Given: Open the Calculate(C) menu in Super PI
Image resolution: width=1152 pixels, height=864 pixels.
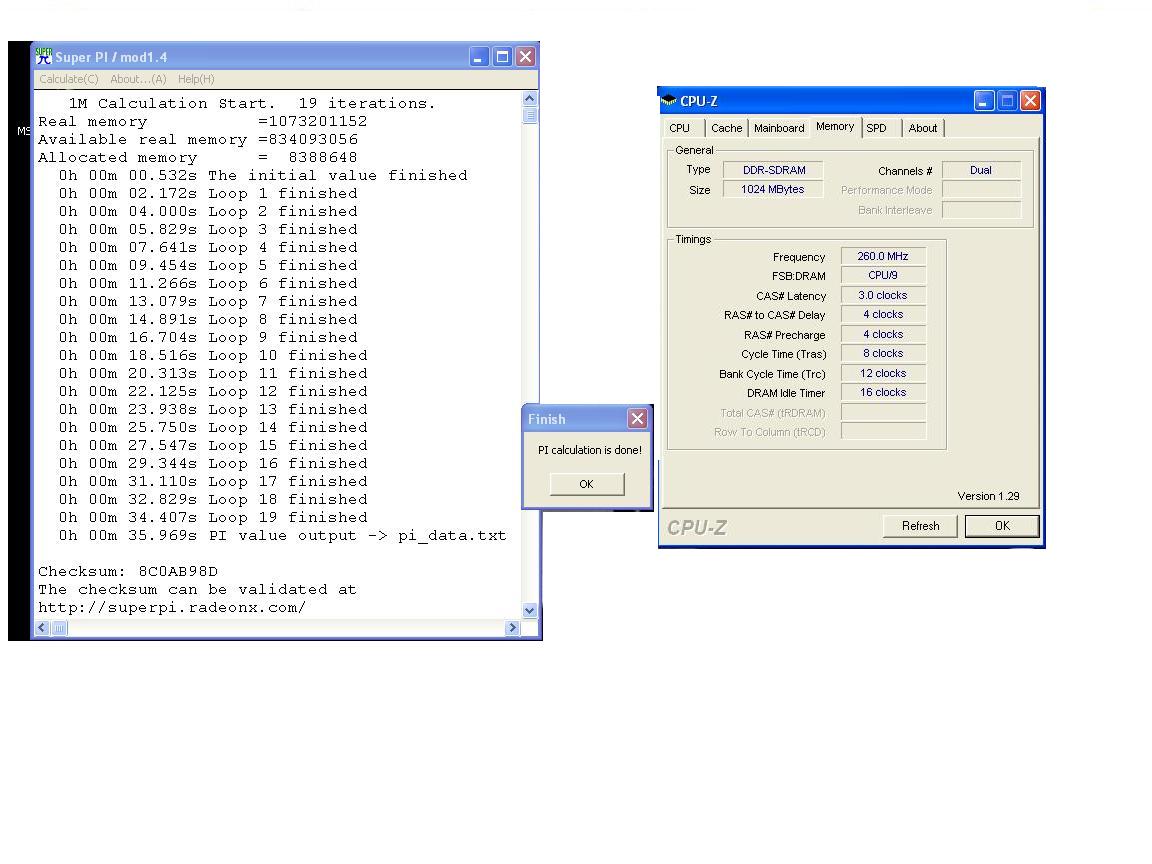Looking at the screenshot, I should [68, 79].
